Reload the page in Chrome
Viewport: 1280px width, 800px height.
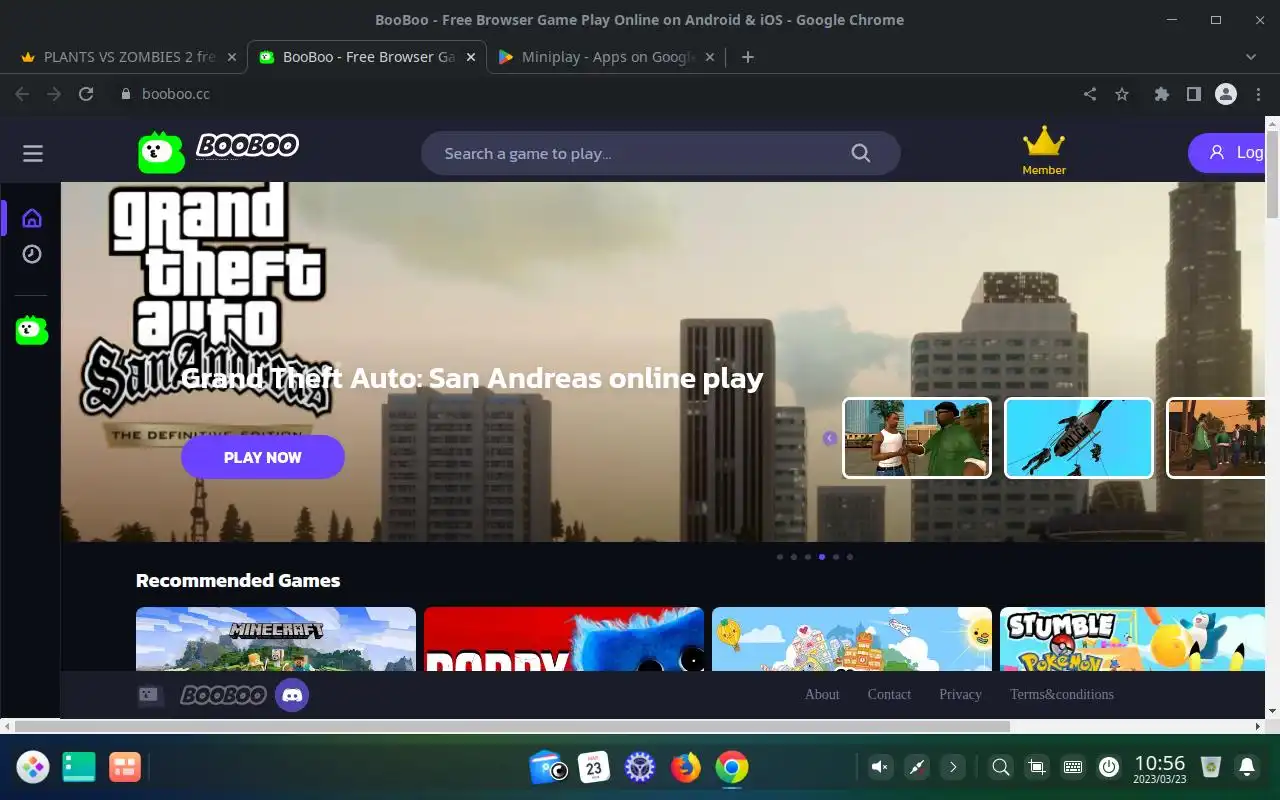point(86,94)
